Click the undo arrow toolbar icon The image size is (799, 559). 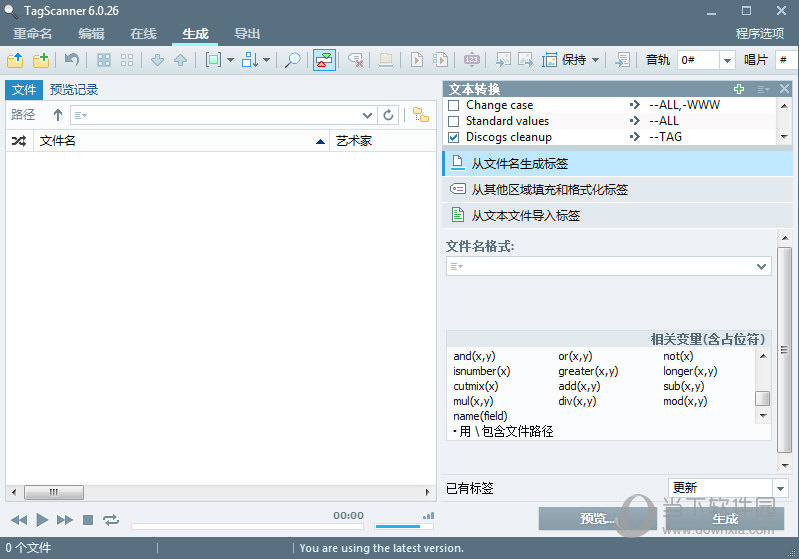click(72, 60)
